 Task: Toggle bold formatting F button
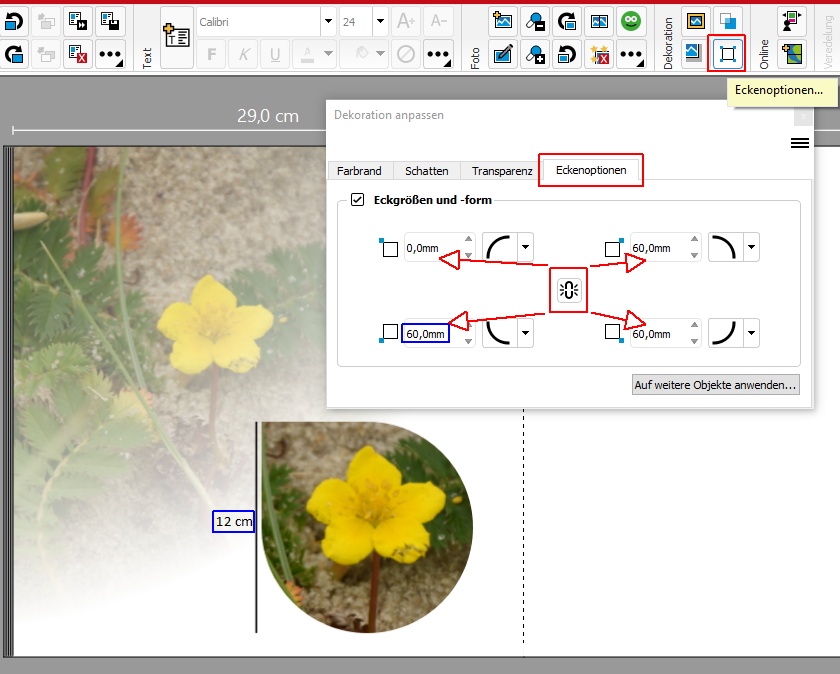pos(211,54)
